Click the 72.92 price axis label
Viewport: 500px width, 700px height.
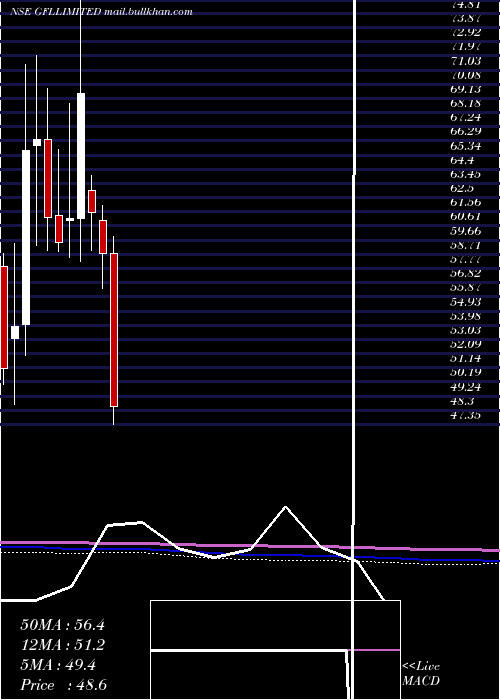click(x=466, y=32)
